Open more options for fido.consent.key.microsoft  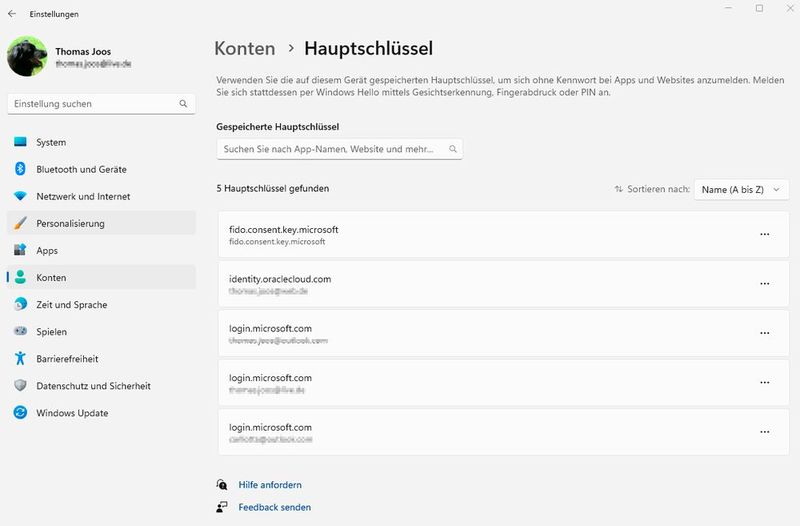pos(764,234)
